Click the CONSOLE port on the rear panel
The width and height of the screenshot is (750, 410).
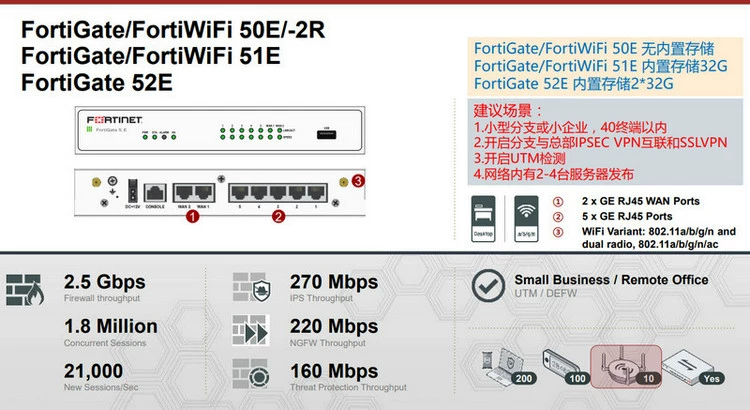point(155,191)
